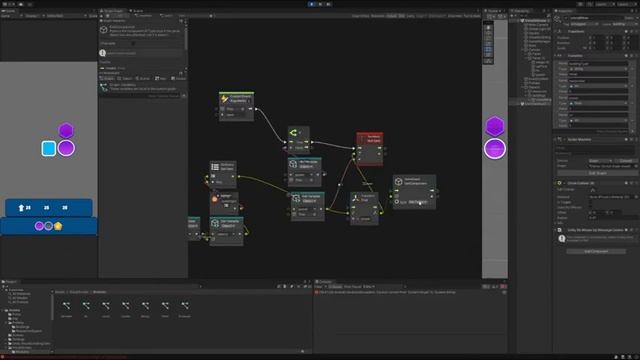Screen dimensions: 640x360
Task: Expand the Assets folder in Project tree
Action: click(3, 310)
